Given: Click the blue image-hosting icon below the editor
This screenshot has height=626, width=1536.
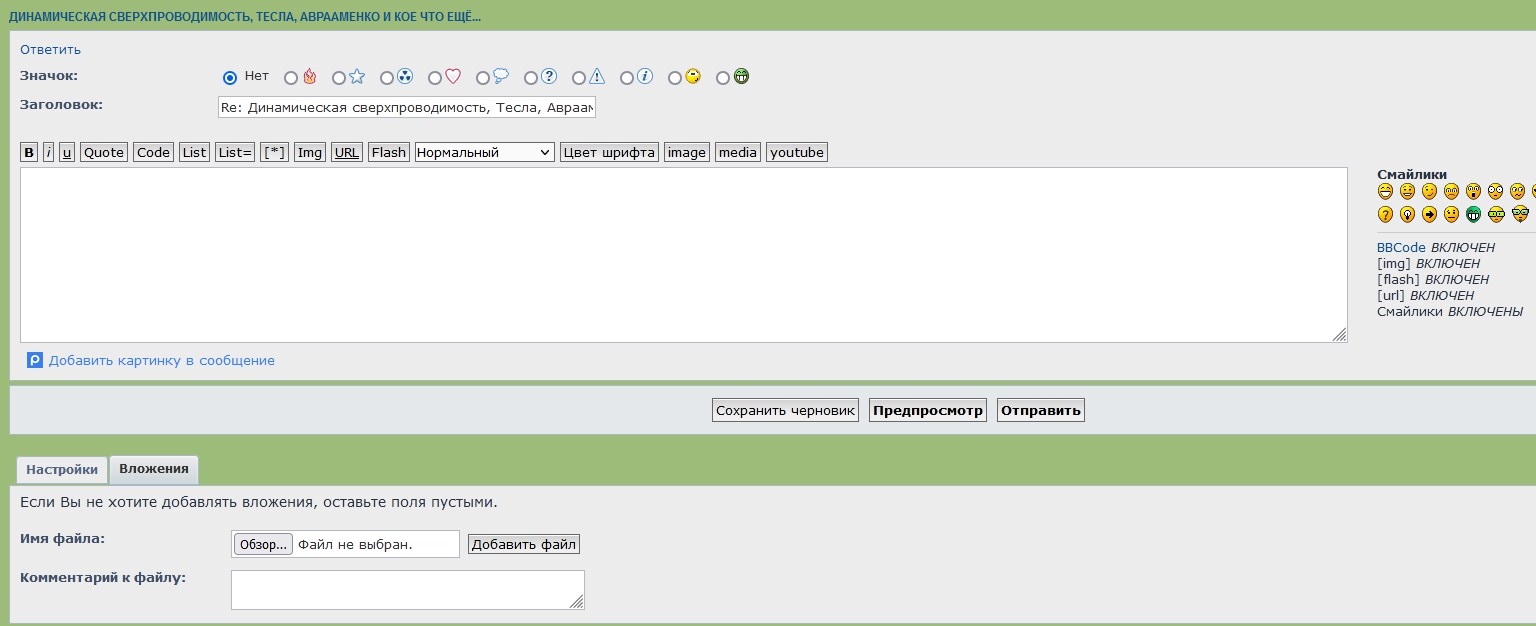Looking at the screenshot, I should point(35,360).
